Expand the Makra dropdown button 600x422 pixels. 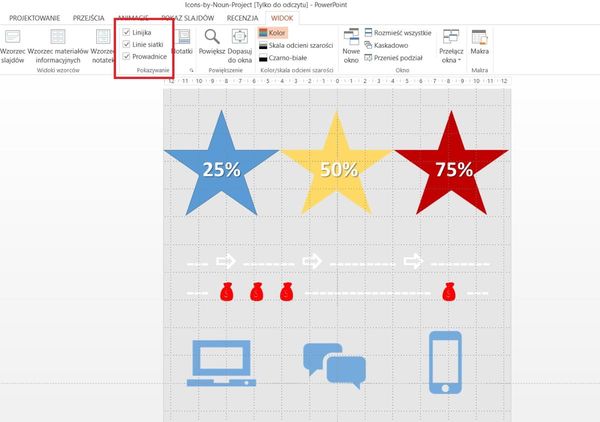coord(480,47)
